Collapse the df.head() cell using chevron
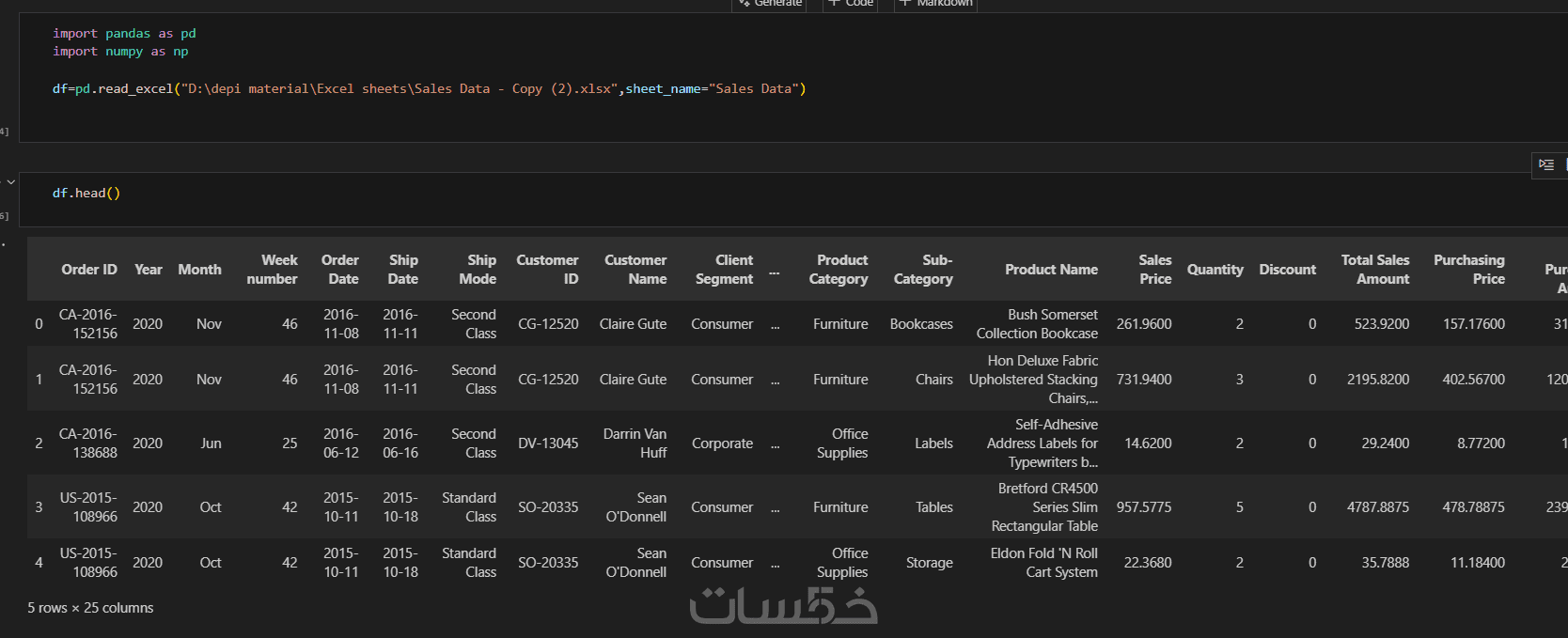The width and height of the screenshot is (1568, 638). point(10,182)
